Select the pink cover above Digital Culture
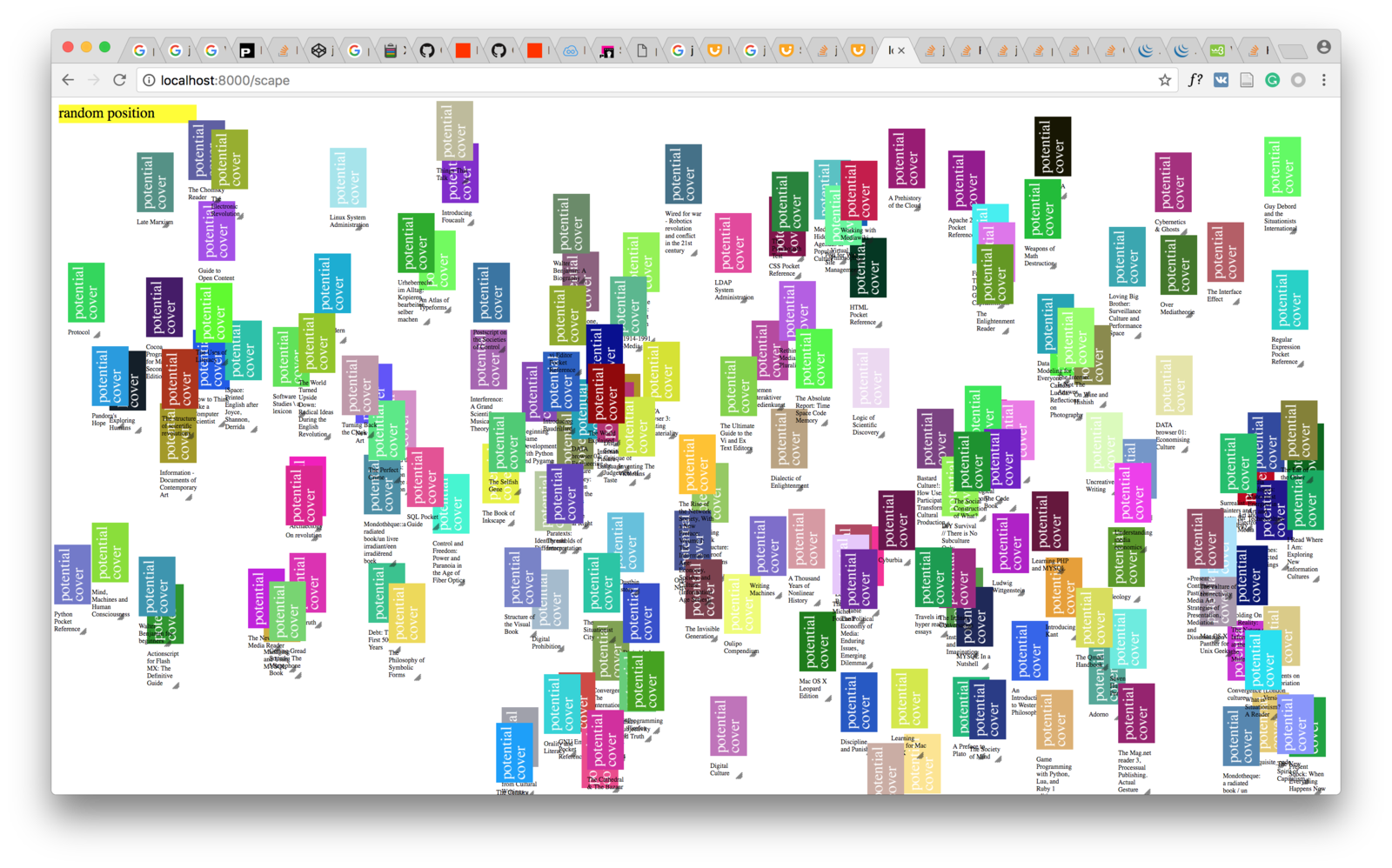Viewport: 1392px width, 868px height. [x=728, y=726]
